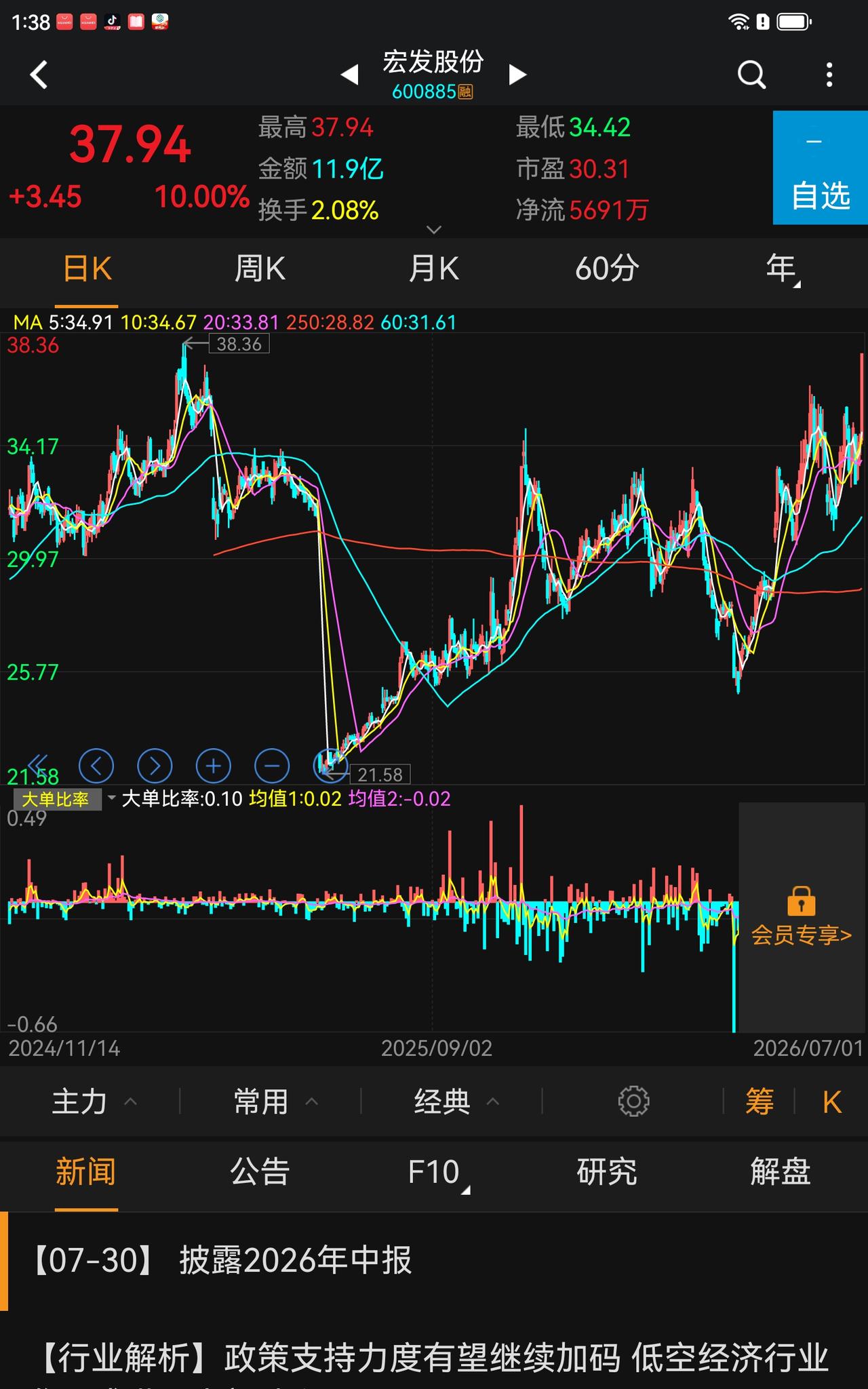Image resolution: width=868 pixels, height=1389 pixels.
Task: Tap the 净流 5691万 value
Action: (x=583, y=210)
